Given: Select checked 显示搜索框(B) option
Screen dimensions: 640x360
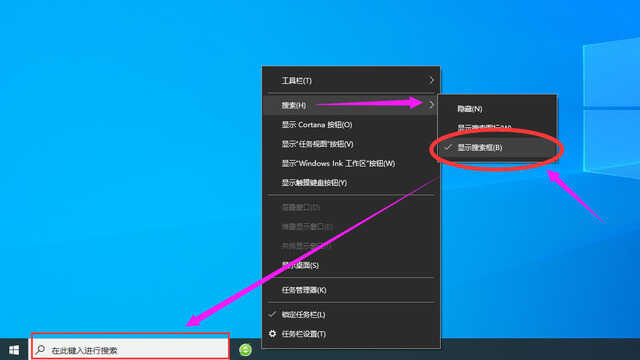Looking at the screenshot, I should pyautogui.click(x=497, y=147).
